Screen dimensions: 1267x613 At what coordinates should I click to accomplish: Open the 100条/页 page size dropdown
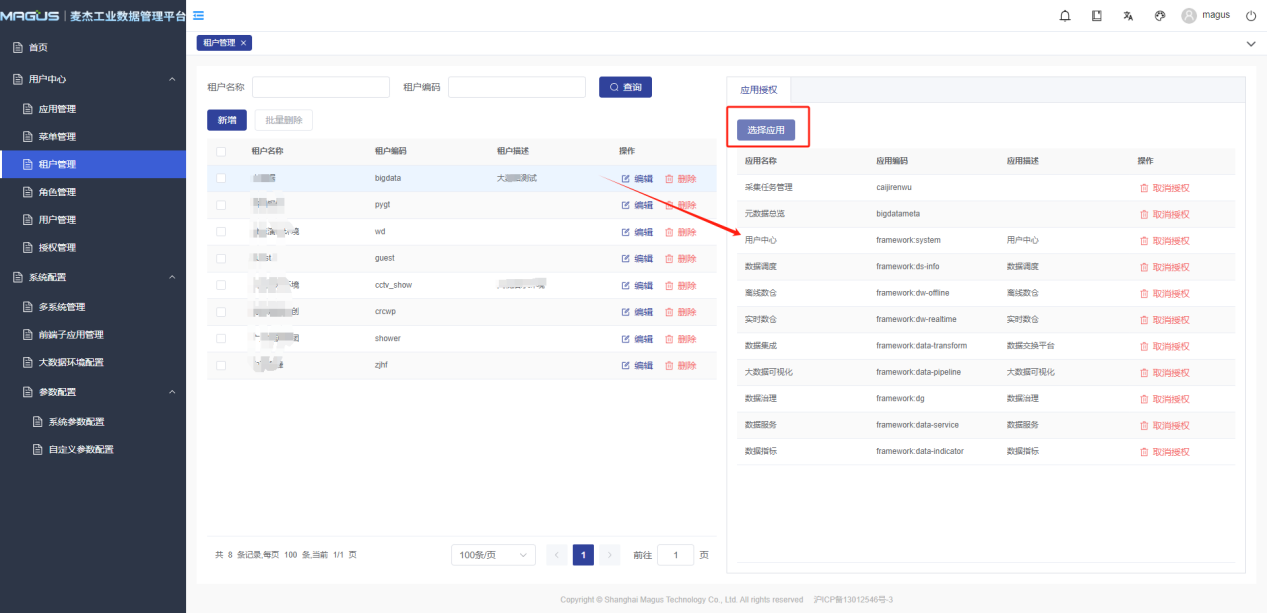click(493, 555)
